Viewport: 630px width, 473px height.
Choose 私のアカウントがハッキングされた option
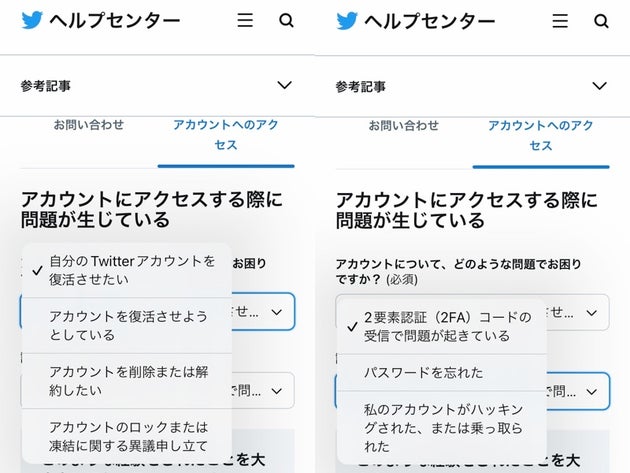[442, 428]
